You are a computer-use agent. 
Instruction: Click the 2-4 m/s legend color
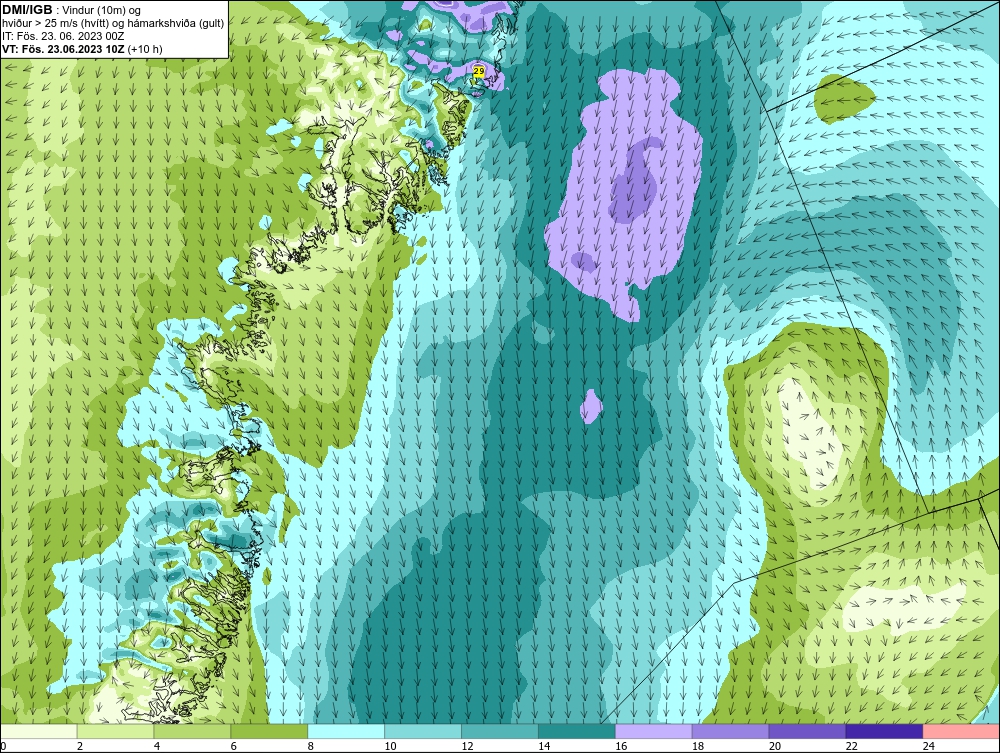tap(115, 731)
